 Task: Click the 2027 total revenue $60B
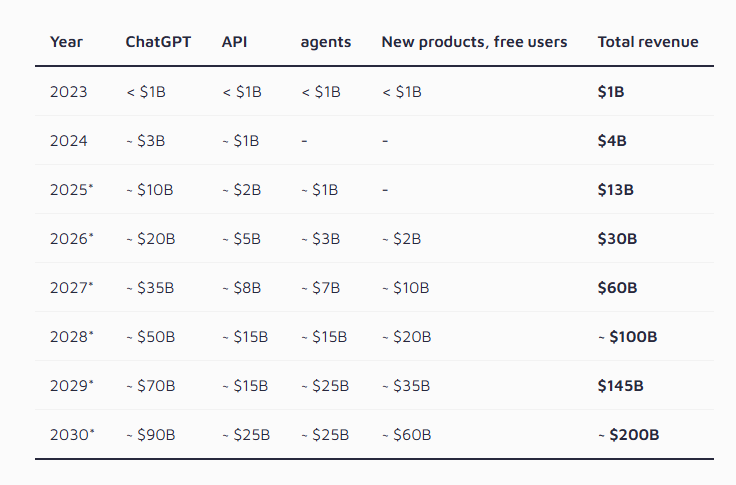click(617, 288)
